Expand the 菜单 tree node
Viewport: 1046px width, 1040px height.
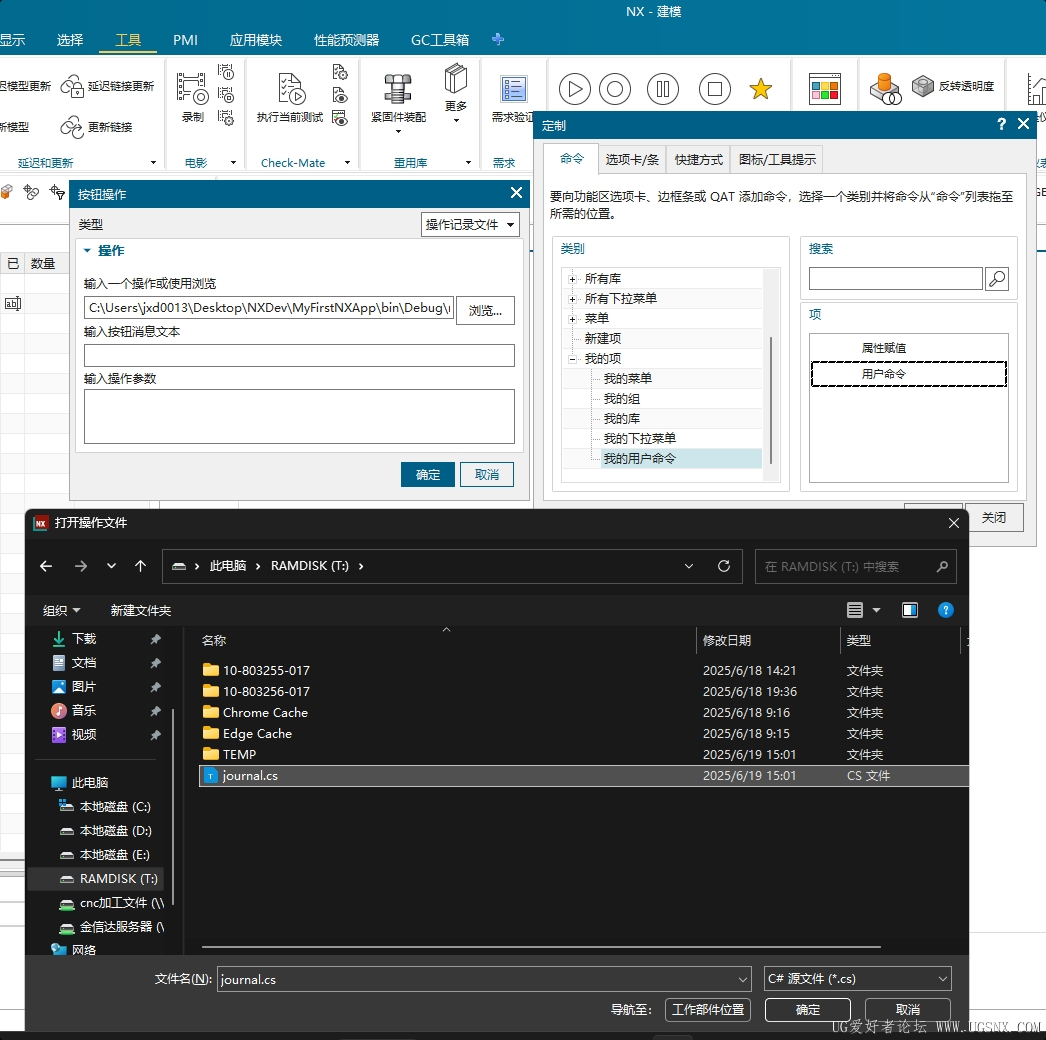tap(572, 319)
